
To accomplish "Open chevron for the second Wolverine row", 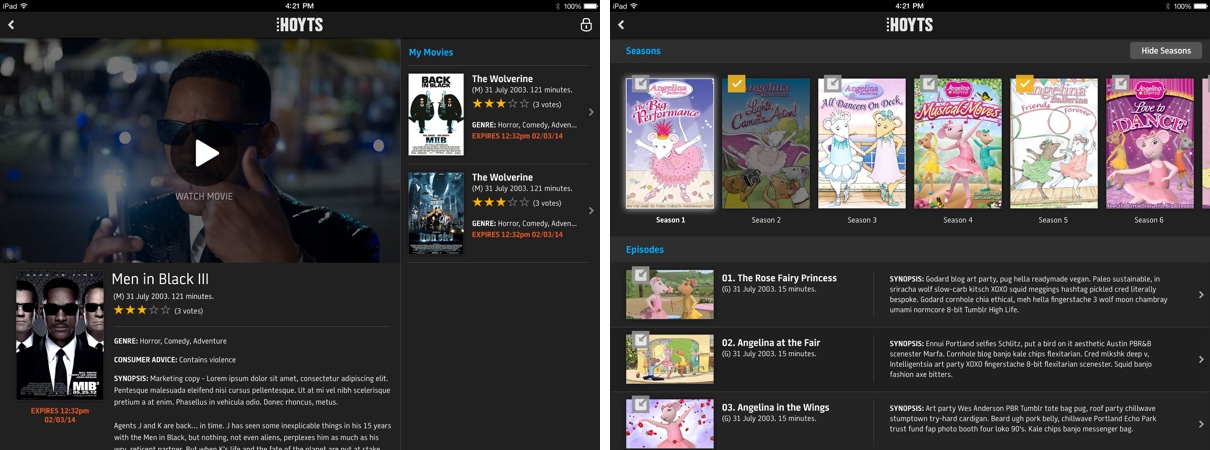I will (x=591, y=211).
